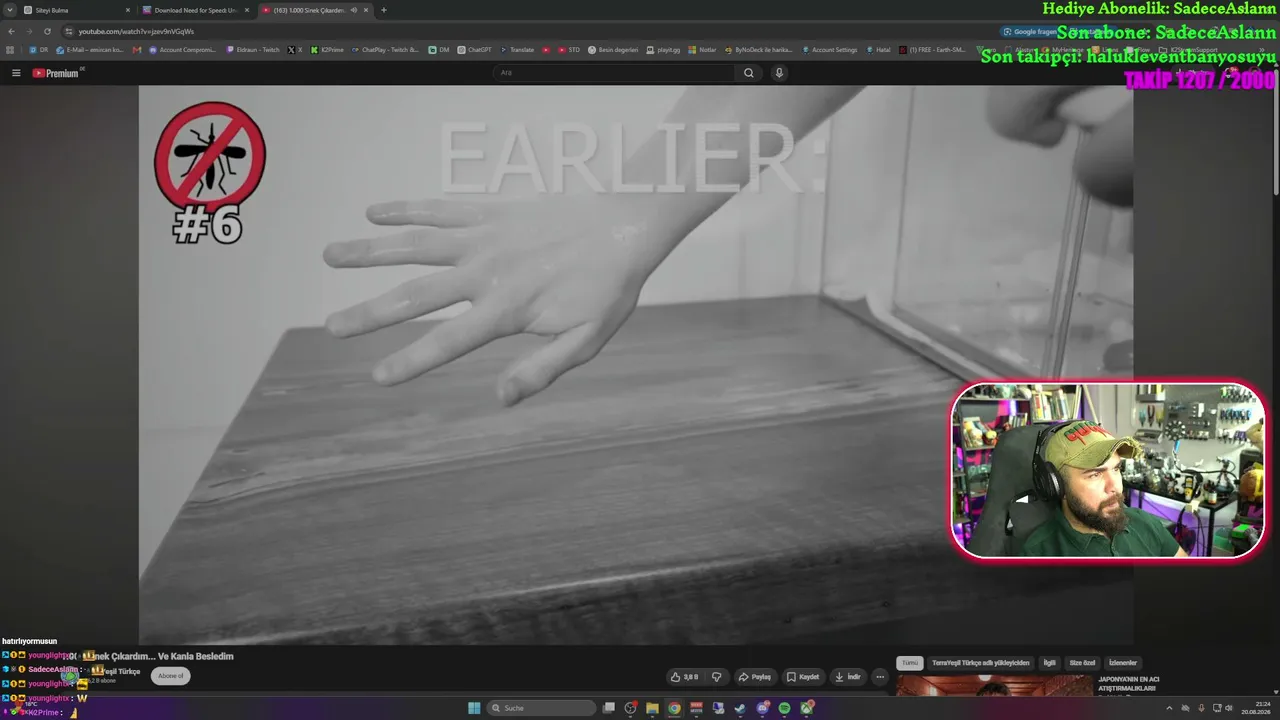1280x720 pixels.
Task: Open a new browser tab
Action: (x=384, y=10)
